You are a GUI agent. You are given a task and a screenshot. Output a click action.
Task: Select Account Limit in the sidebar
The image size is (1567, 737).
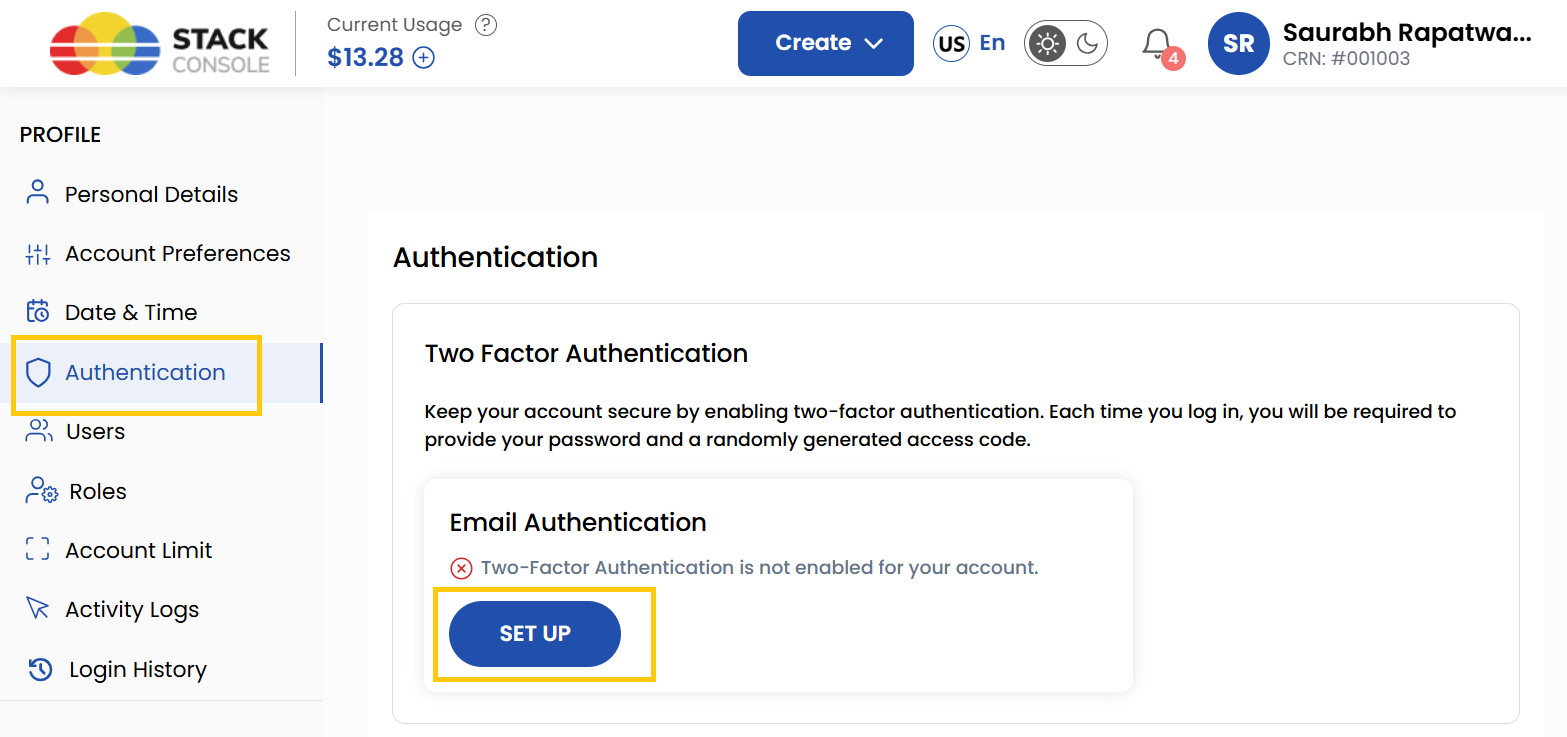(x=37, y=549)
